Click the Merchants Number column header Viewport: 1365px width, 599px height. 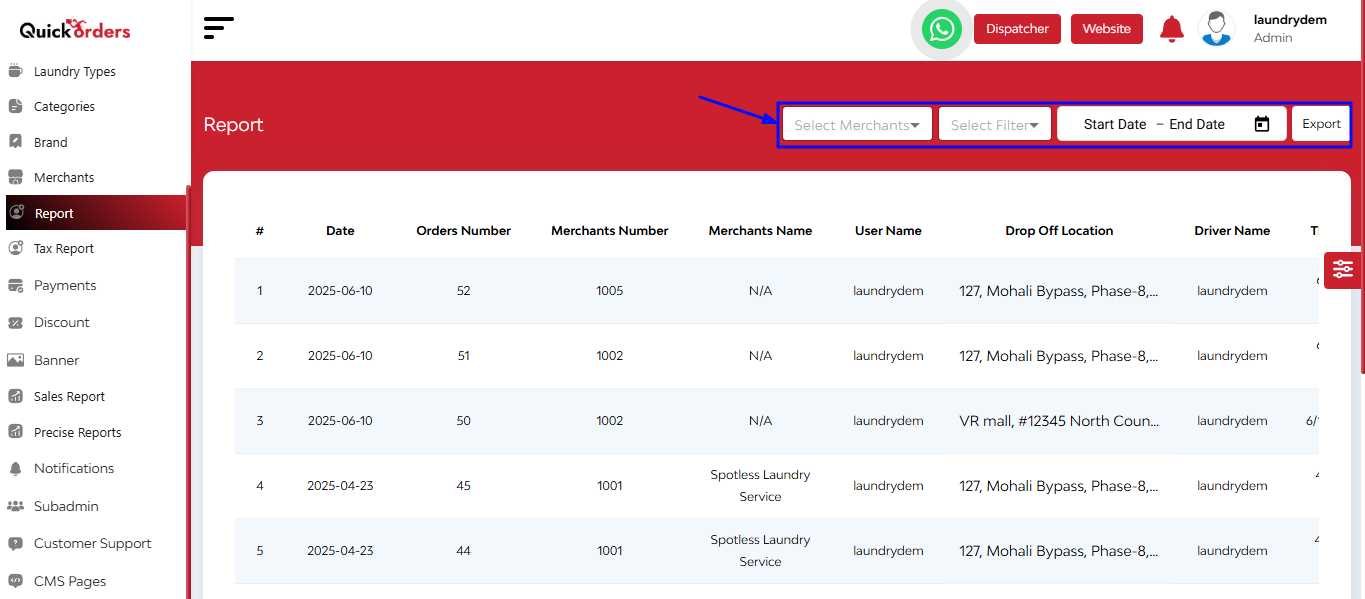[x=610, y=231]
